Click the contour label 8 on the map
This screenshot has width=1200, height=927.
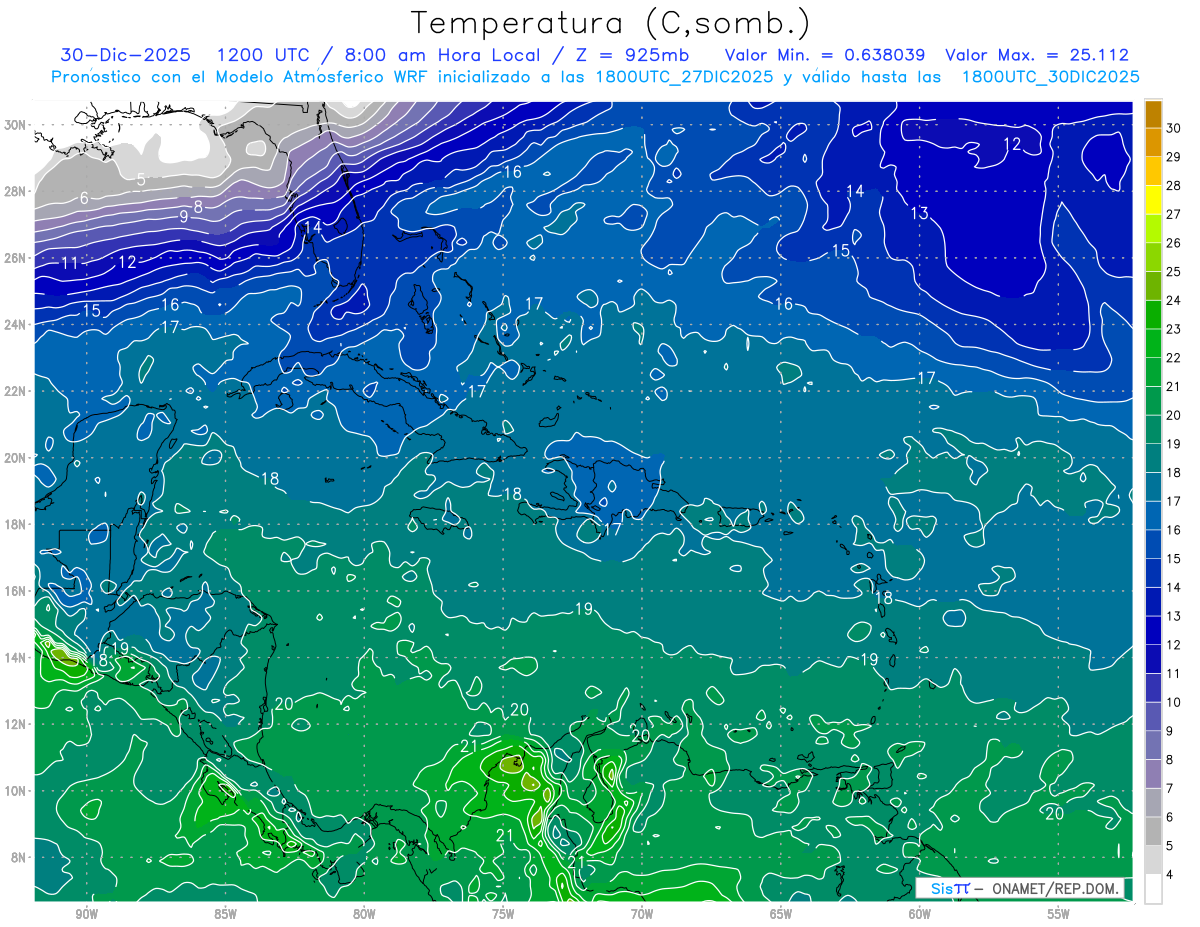click(x=198, y=206)
